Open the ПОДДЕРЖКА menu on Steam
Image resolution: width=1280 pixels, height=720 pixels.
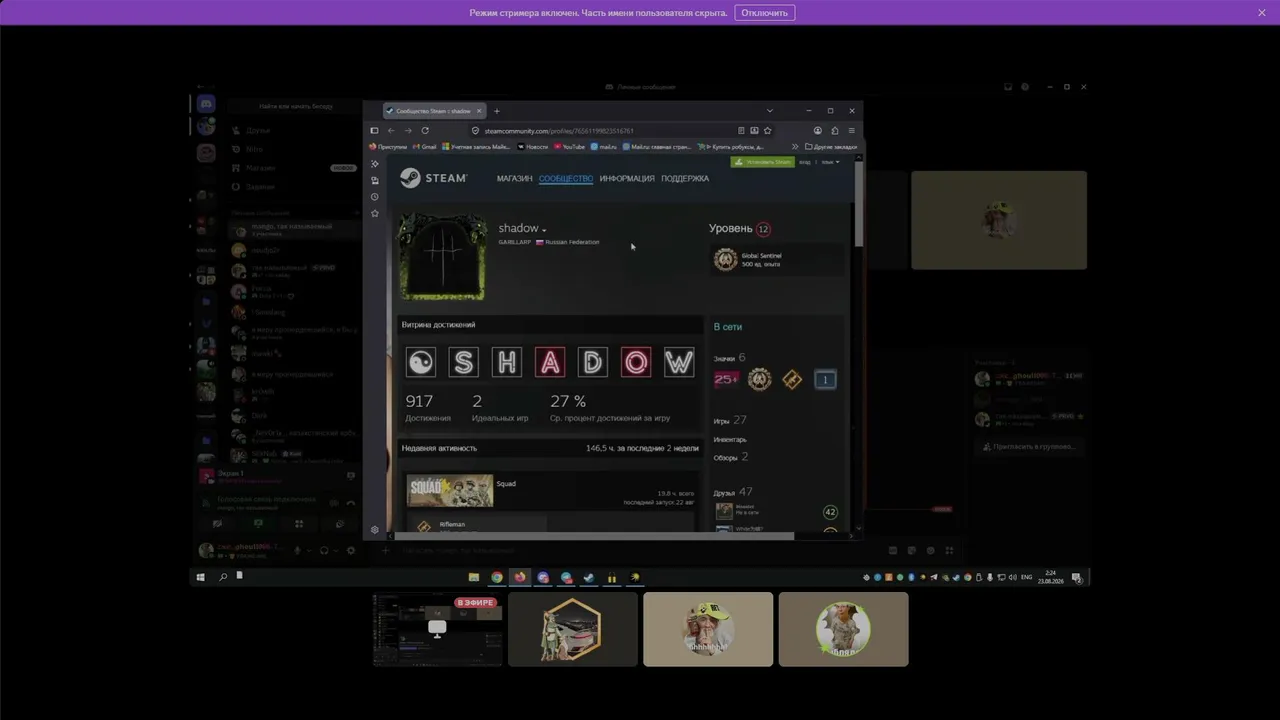pos(685,179)
